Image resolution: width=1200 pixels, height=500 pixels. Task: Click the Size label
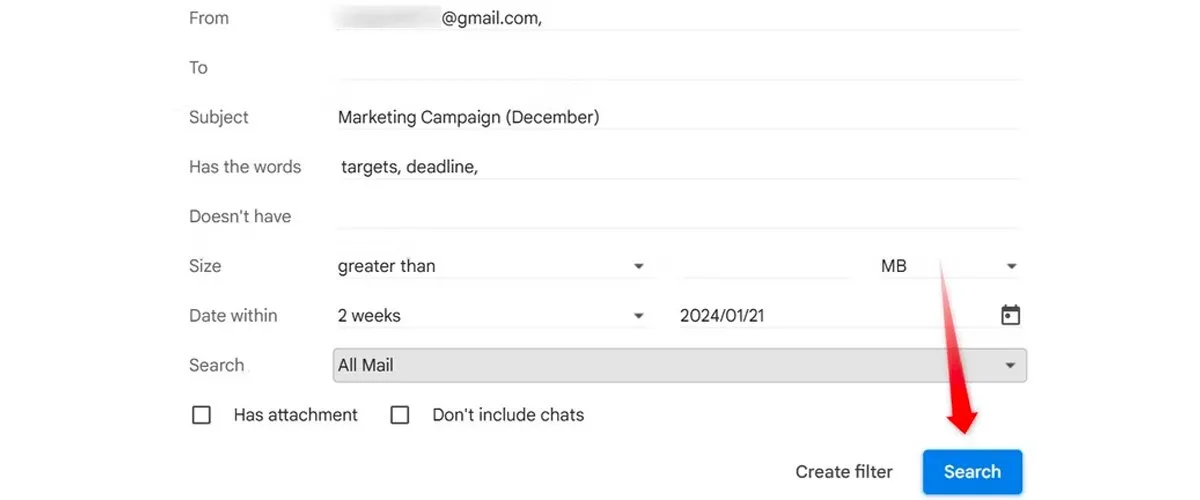point(205,266)
